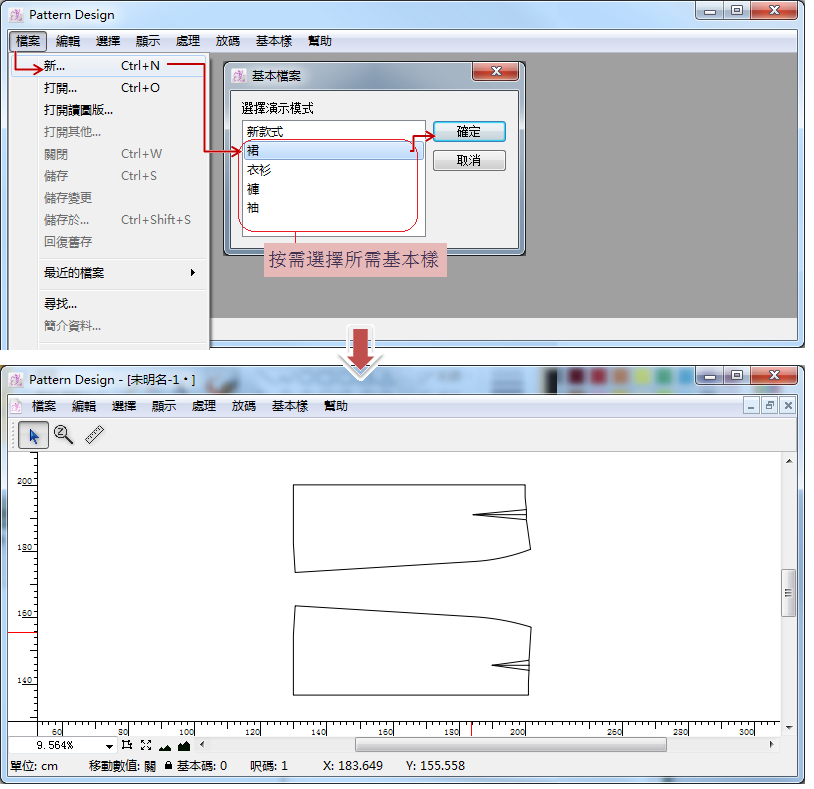Click the lock icon in status bar
Viewport: 814px width, 789px height.
(168, 766)
